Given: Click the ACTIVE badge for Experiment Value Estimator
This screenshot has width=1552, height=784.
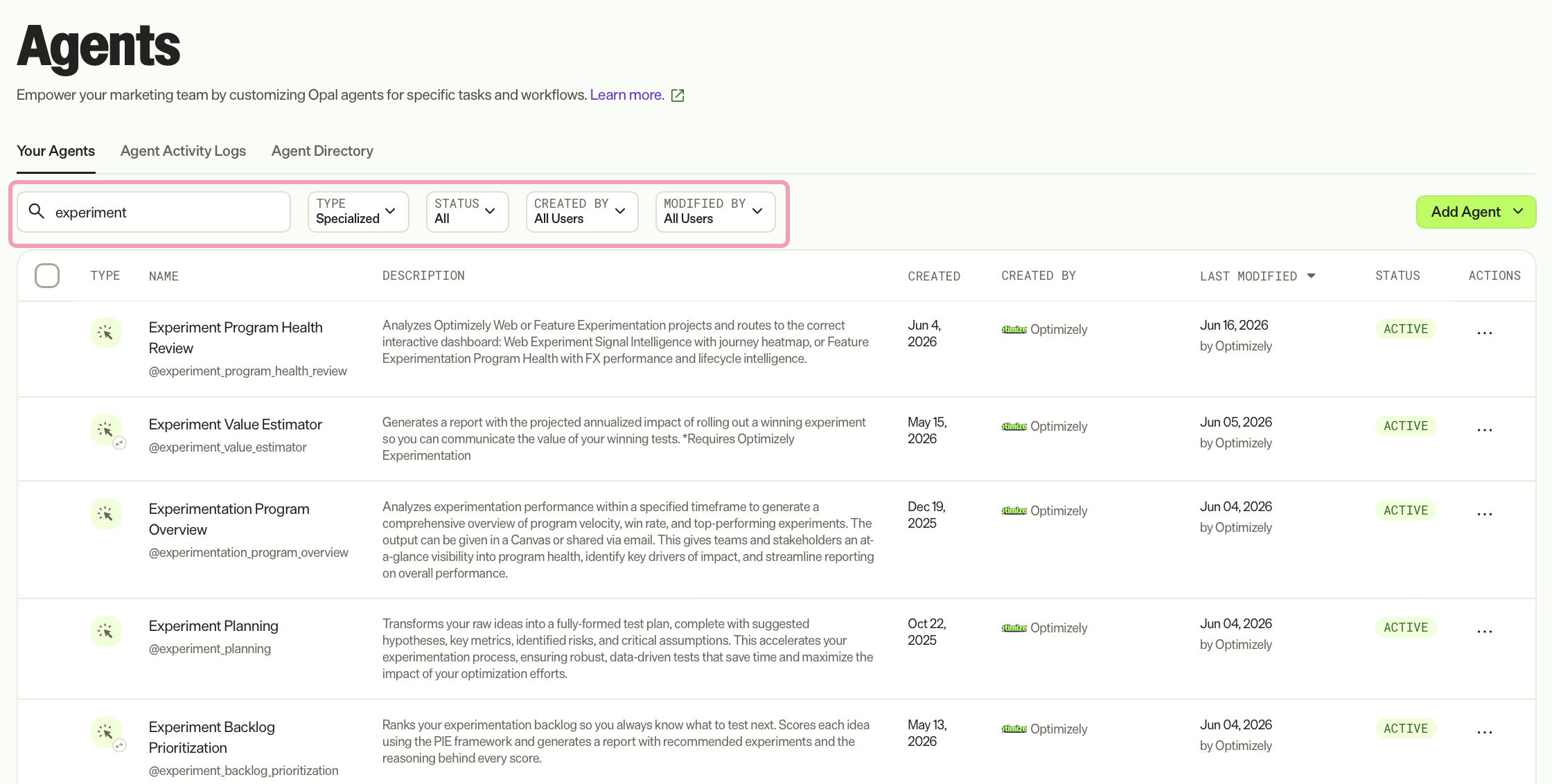Looking at the screenshot, I should click(1406, 426).
